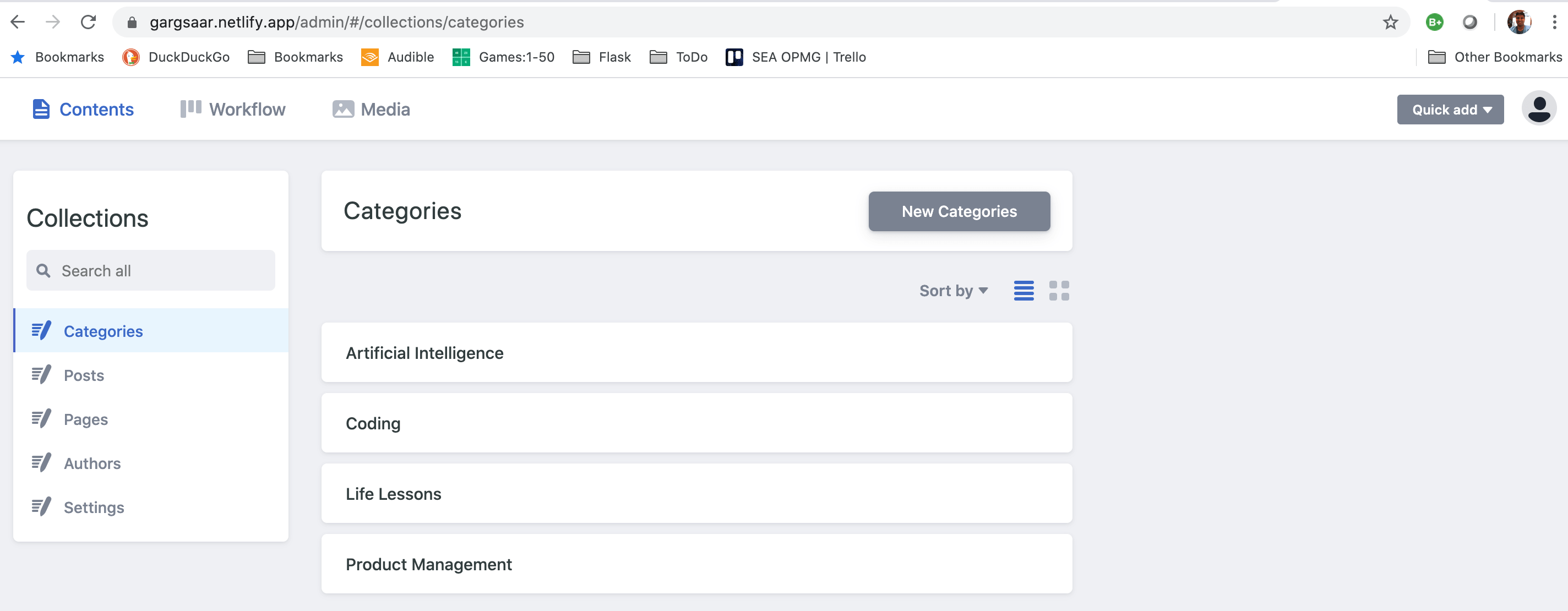Switch to grid view layout
Screen dimensions: 1568x611
(1059, 291)
